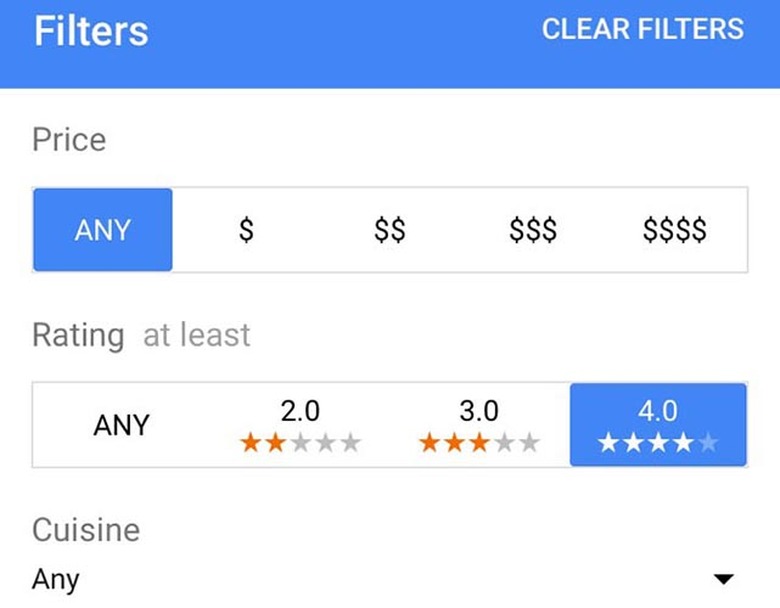Image resolution: width=780 pixels, height=608 pixels.
Task: Select ANY in the Price filter
Action: click(x=102, y=230)
